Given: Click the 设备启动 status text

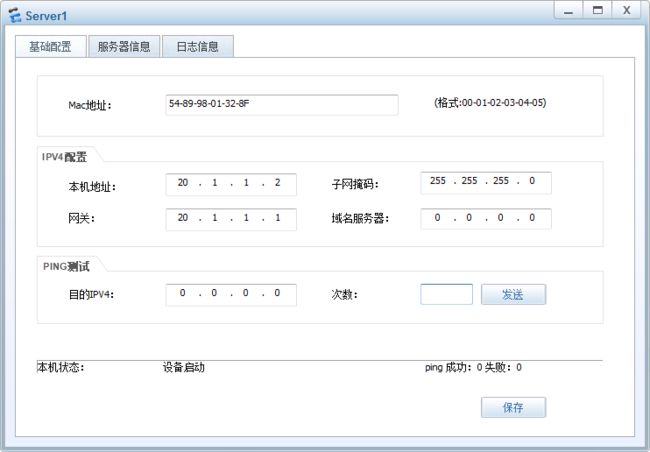Looking at the screenshot, I should (184, 367).
